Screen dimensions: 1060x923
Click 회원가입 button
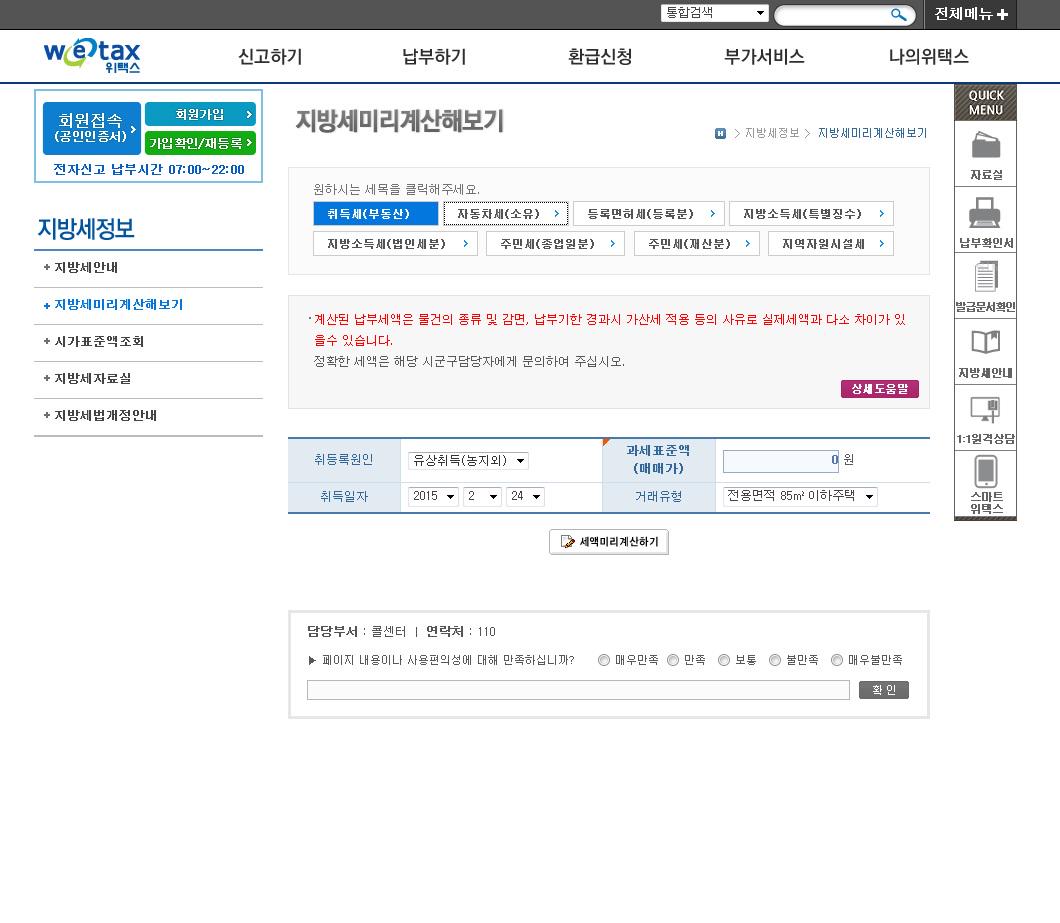(200, 114)
